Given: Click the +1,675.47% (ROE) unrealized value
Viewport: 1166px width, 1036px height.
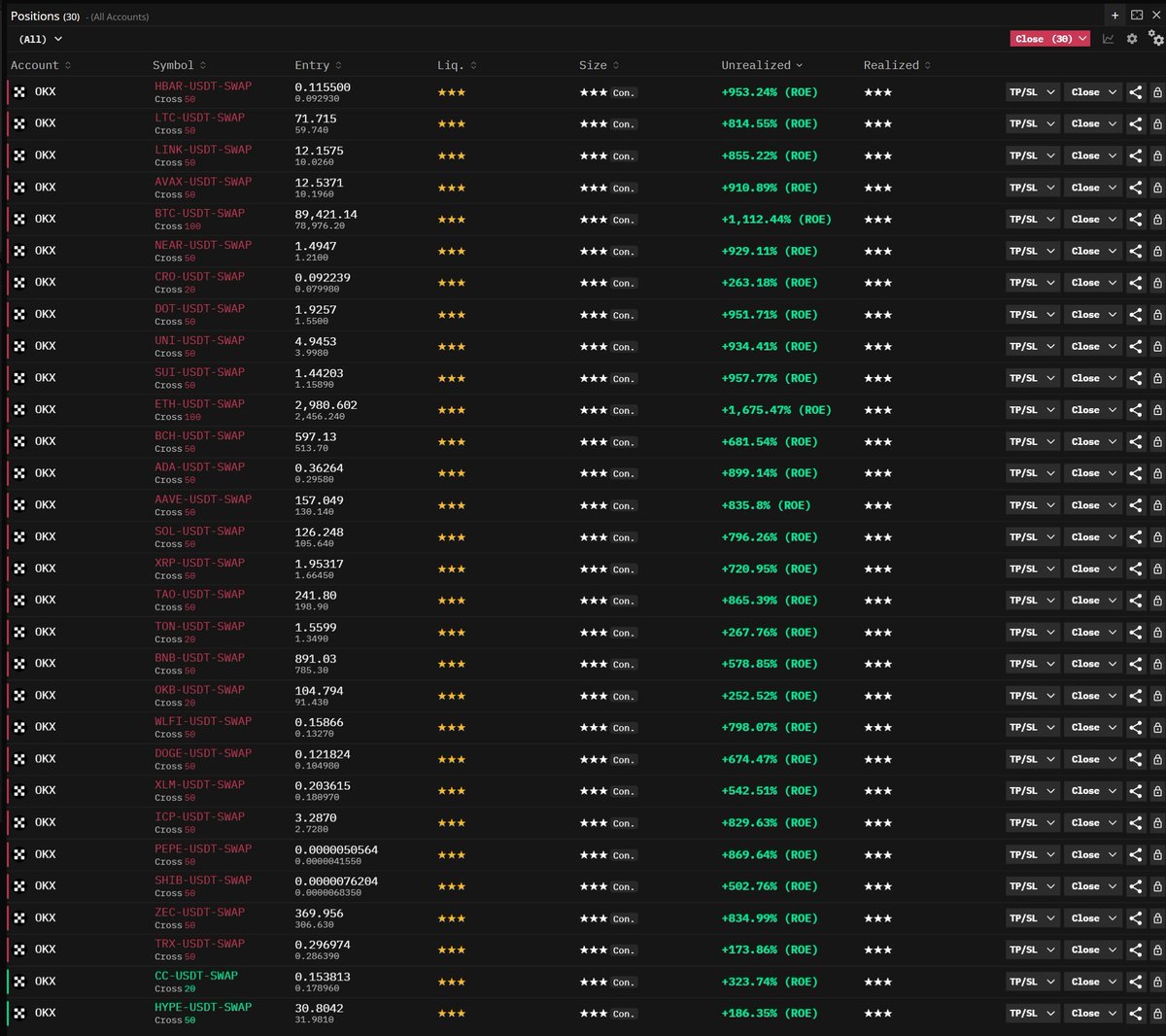Looking at the screenshot, I should [776, 410].
